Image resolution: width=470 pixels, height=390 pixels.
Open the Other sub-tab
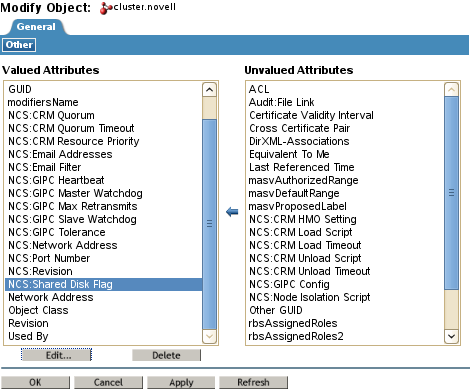tap(19, 45)
